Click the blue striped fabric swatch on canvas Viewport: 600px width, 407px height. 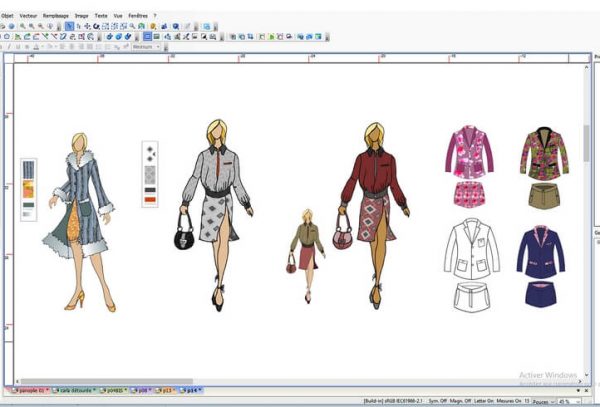pos(28,170)
